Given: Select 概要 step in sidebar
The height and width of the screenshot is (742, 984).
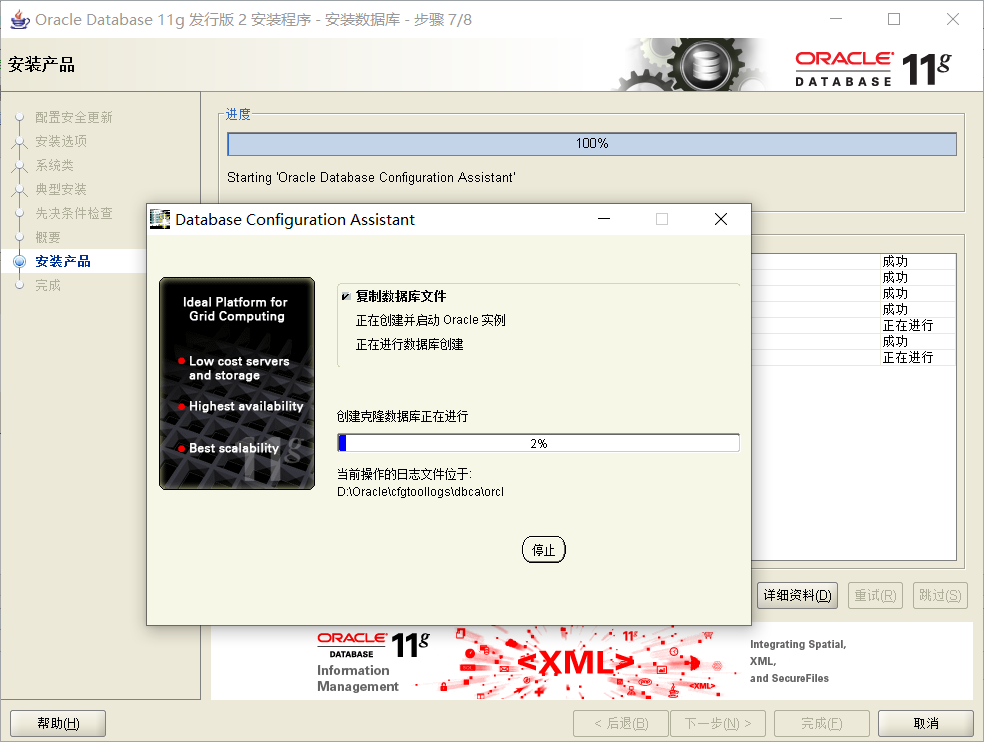Looking at the screenshot, I should (x=48, y=237).
